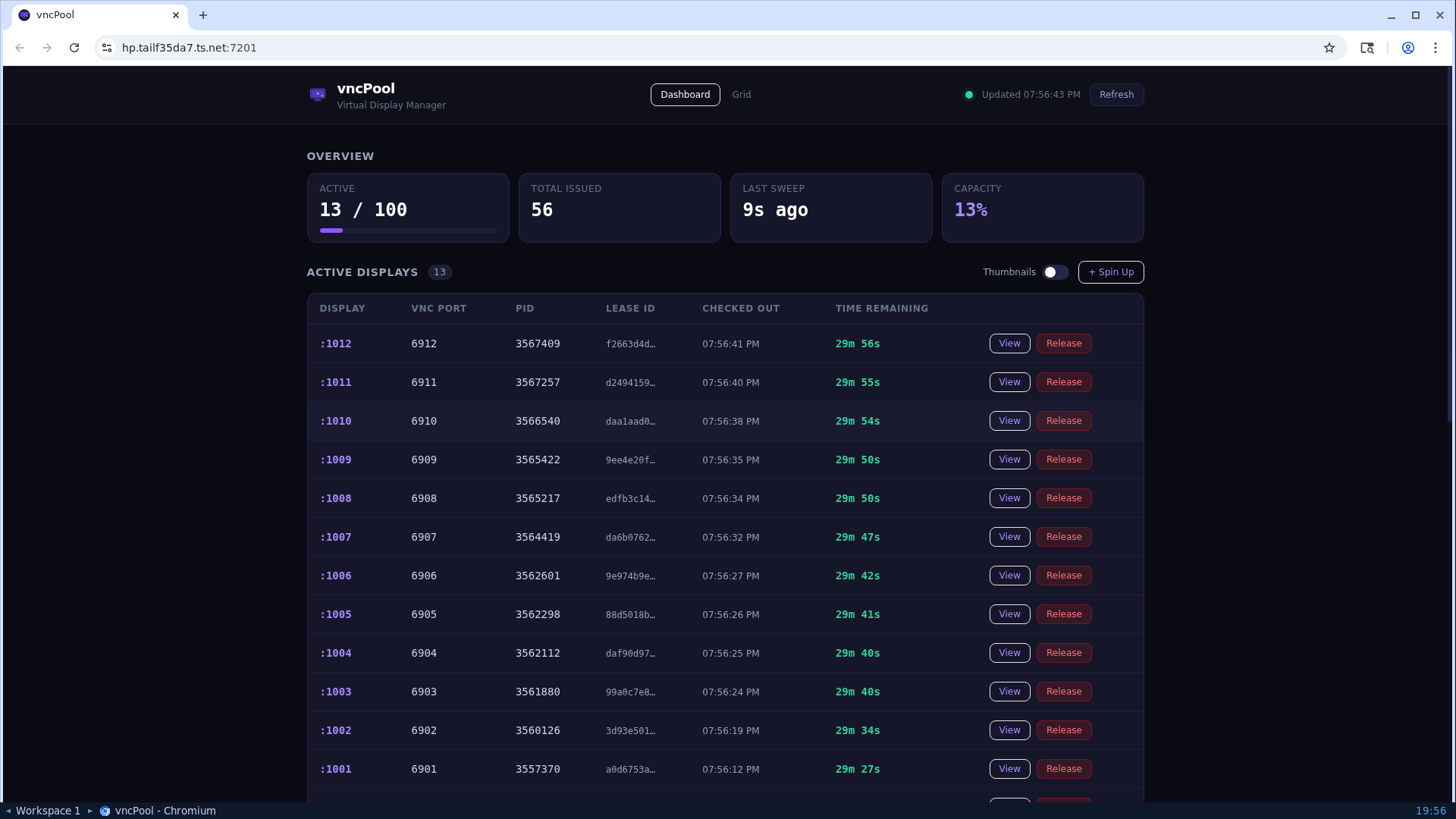Bookmark this page with star icon
1456x819 pixels.
tap(1329, 48)
